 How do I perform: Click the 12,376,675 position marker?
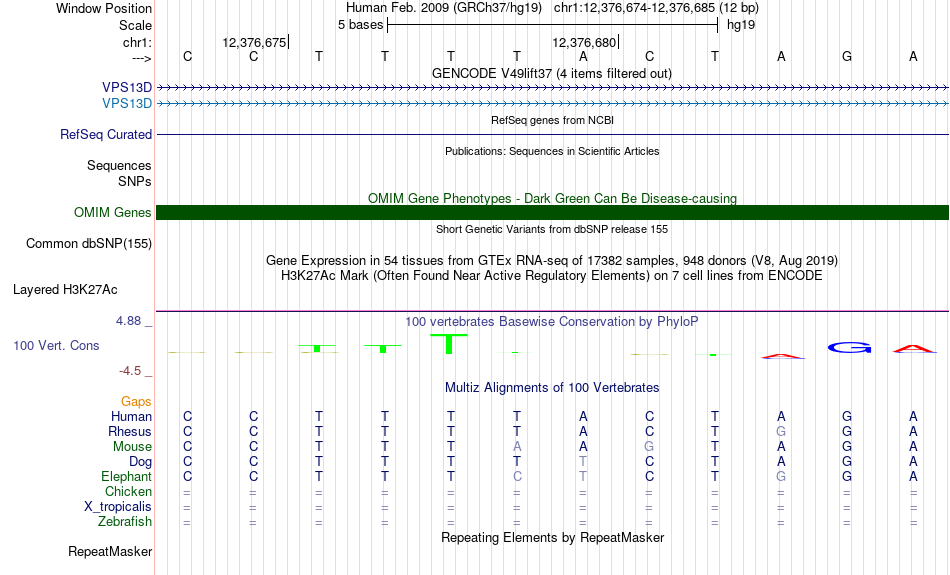tap(254, 42)
